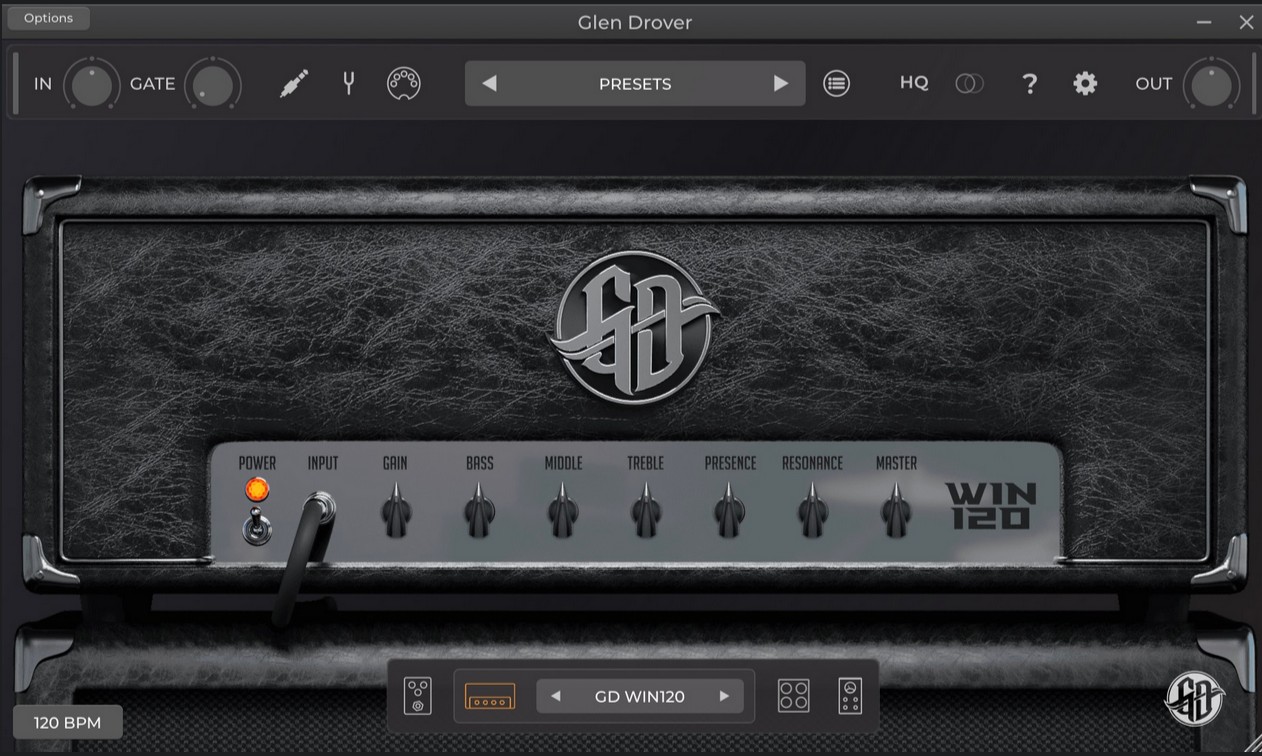Open the input jack cable settings icon
Viewport: 1262px width, 756px height.
pyautogui.click(x=294, y=83)
